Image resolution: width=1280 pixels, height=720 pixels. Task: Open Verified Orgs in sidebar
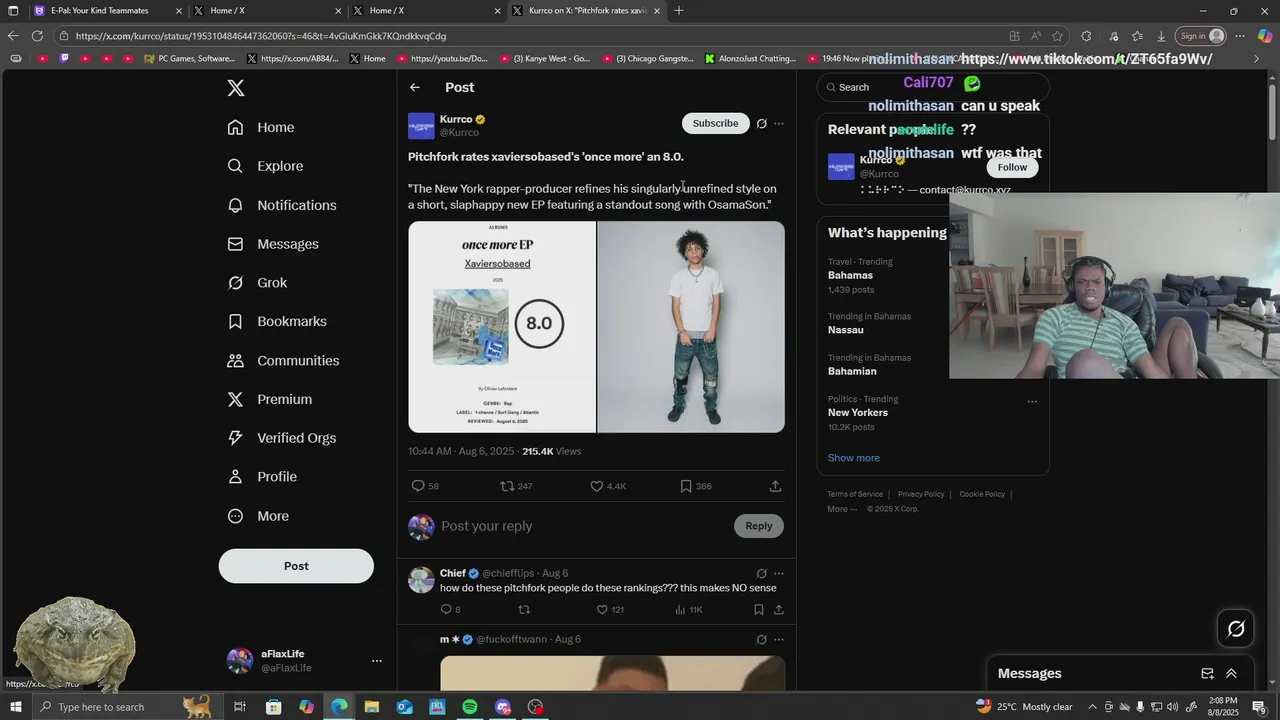tap(282, 438)
